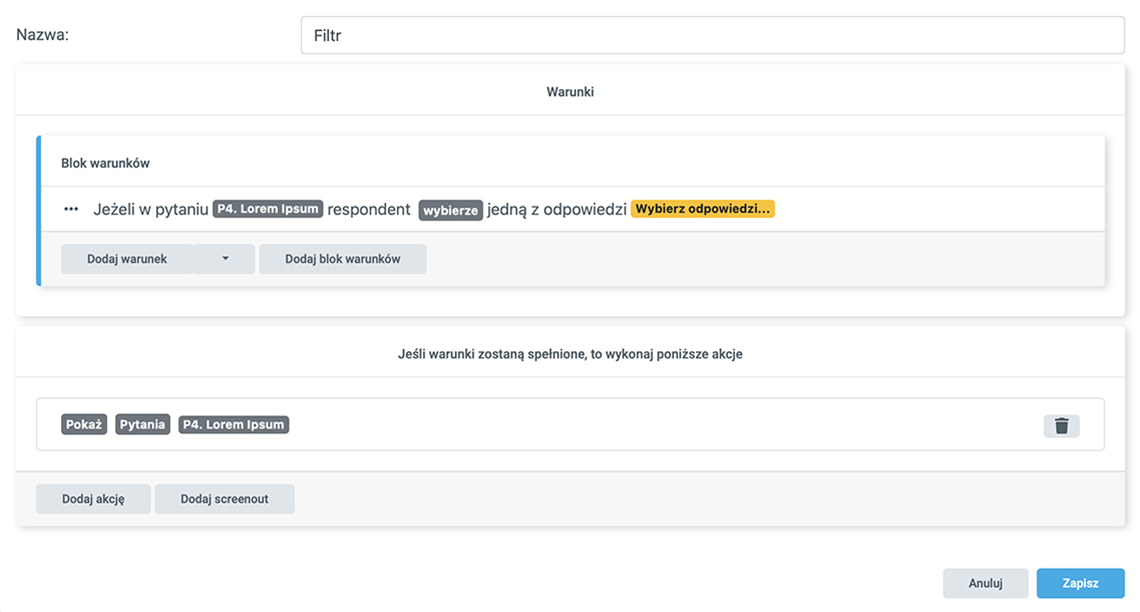Add a new block via Dodaj blok warunków
The image size is (1140, 612).
(x=342, y=259)
